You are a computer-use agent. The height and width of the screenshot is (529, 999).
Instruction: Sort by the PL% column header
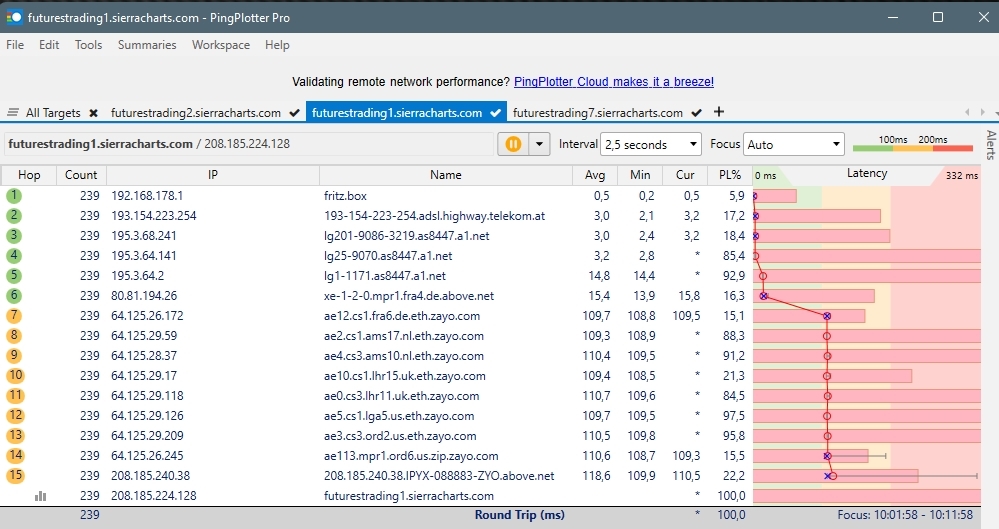point(730,175)
